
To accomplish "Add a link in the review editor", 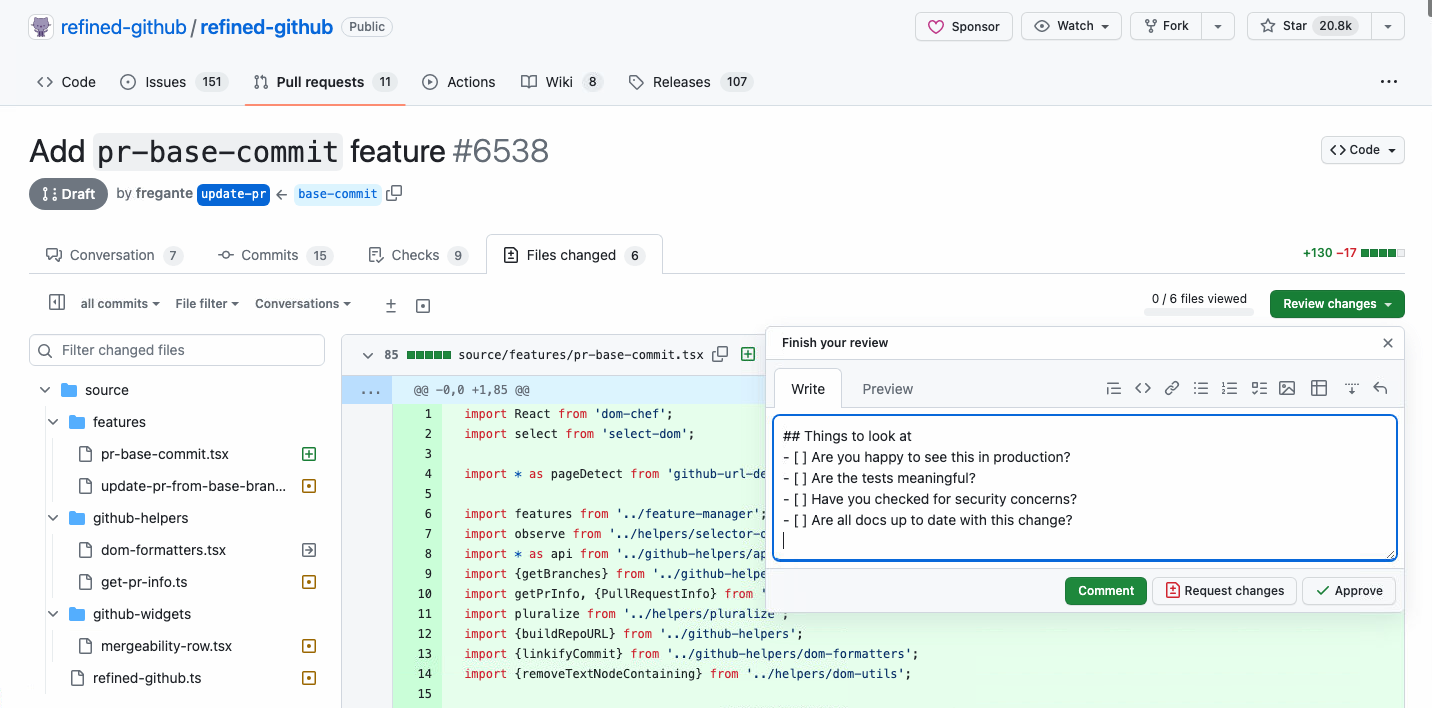I will tap(1172, 388).
